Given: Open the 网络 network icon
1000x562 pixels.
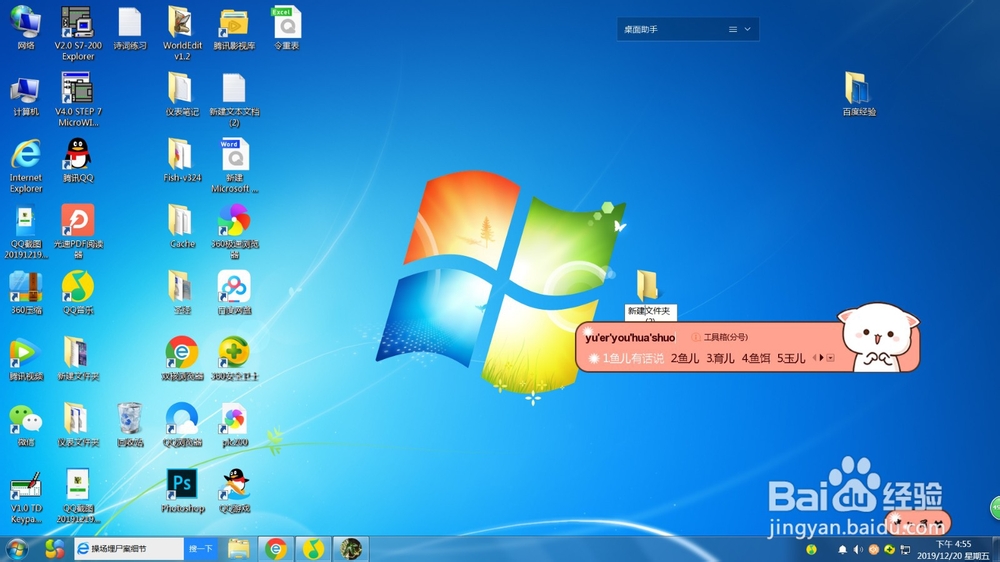Looking at the screenshot, I should click(26, 28).
